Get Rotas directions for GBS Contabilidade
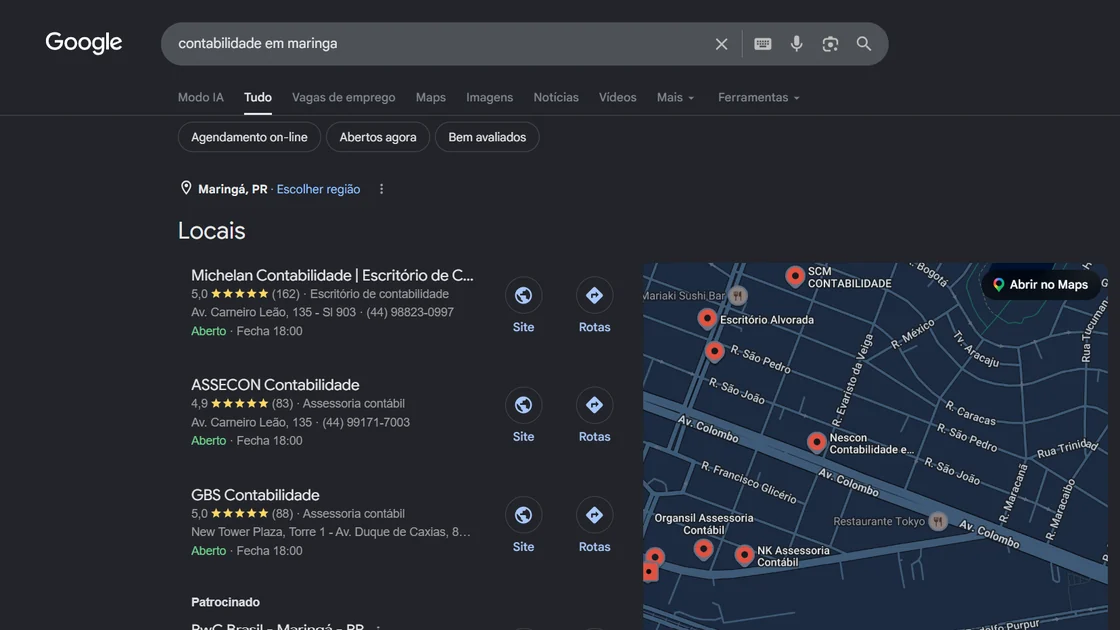Image resolution: width=1120 pixels, height=630 pixels. 594,515
